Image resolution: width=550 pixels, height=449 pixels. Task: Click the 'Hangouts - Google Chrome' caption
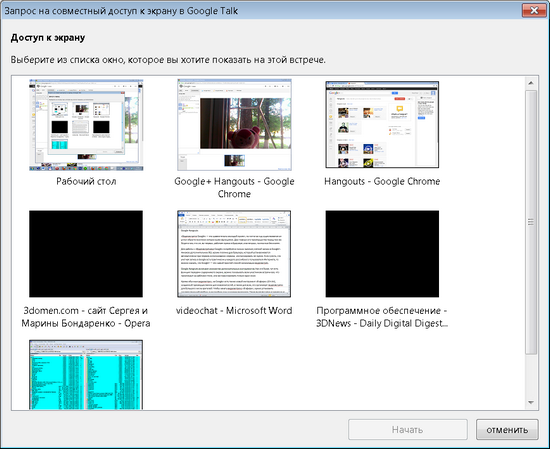[x=382, y=181]
